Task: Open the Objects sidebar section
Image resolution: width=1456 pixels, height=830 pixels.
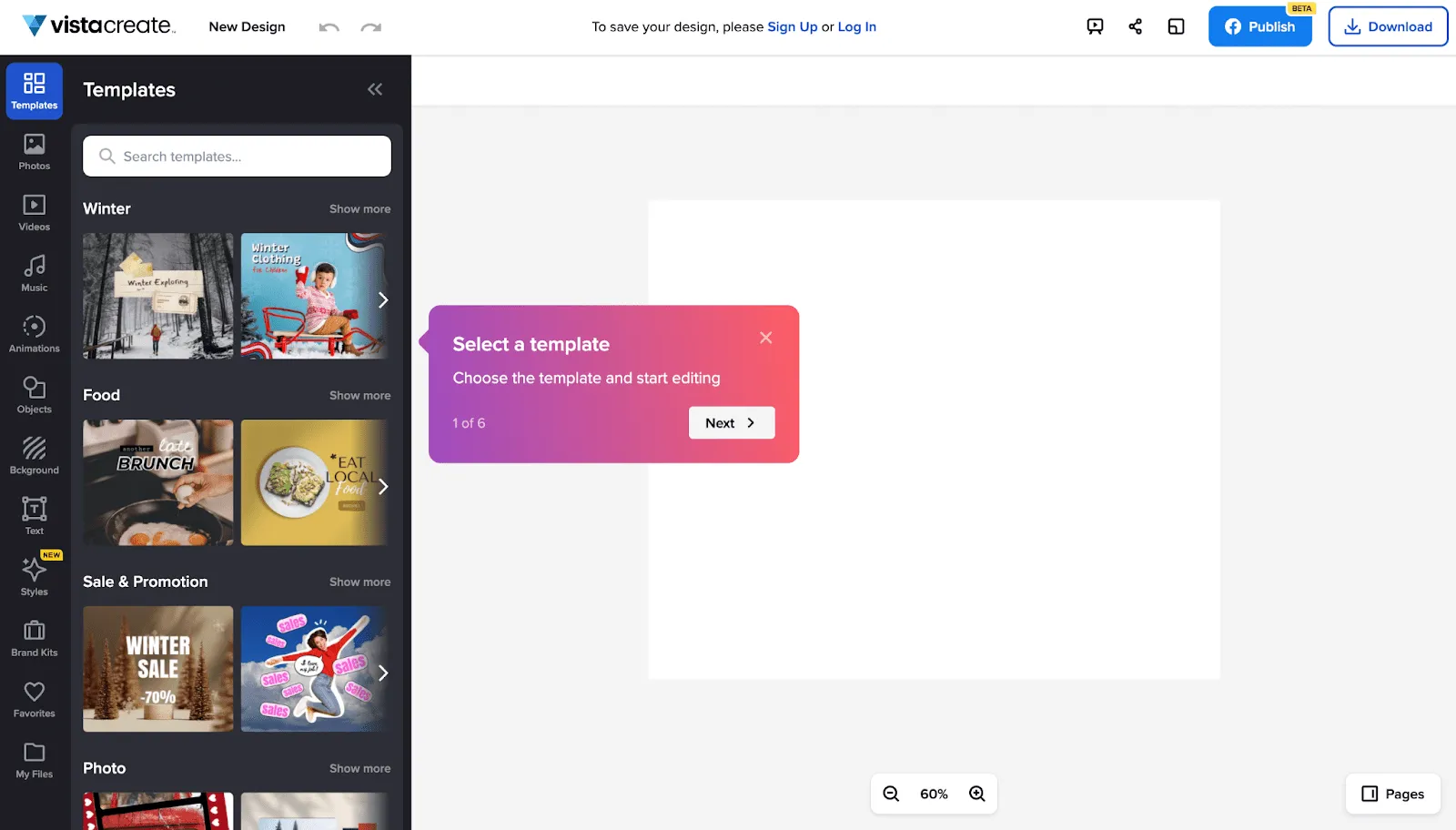Action: point(35,396)
